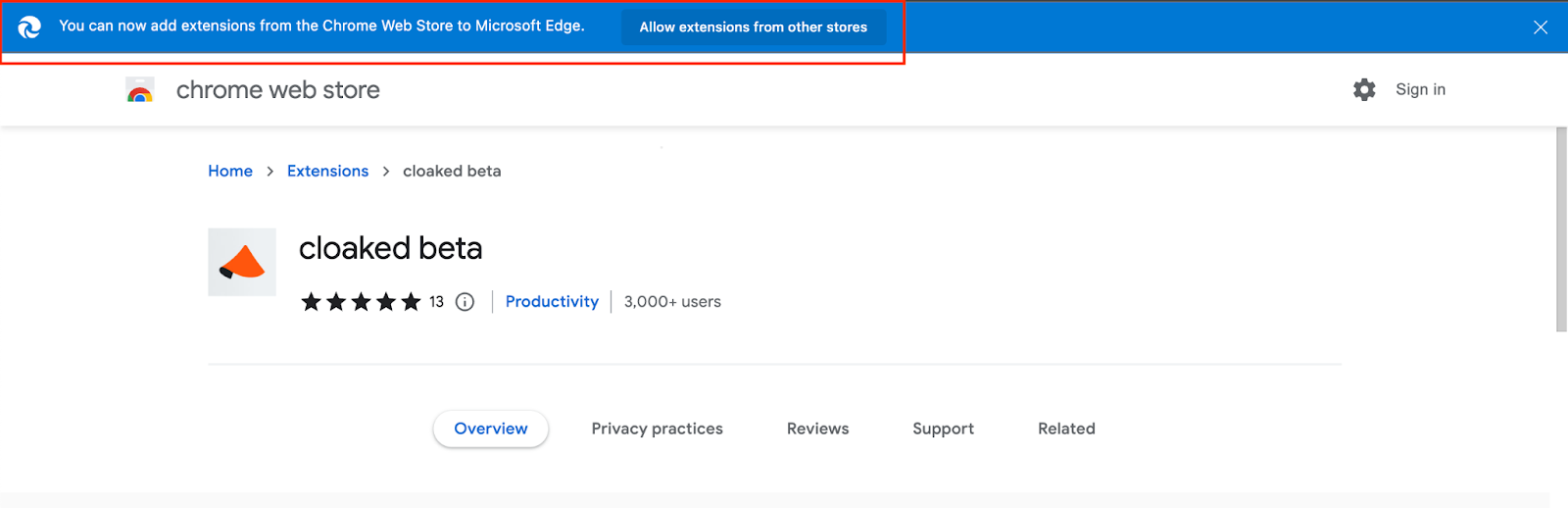Click the banner text about adding extensions
This screenshot has height=508, width=1568.
tap(321, 25)
